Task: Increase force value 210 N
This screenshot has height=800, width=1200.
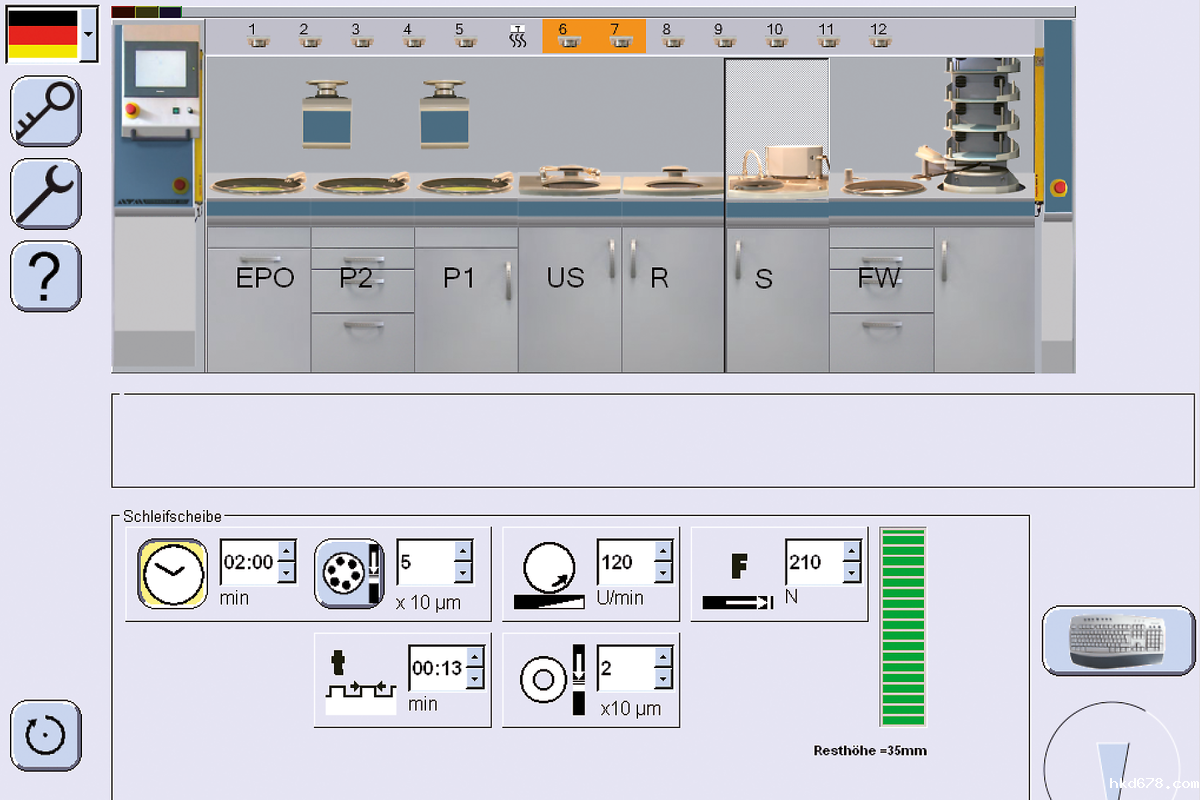Action: pyautogui.click(x=851, y=551)
